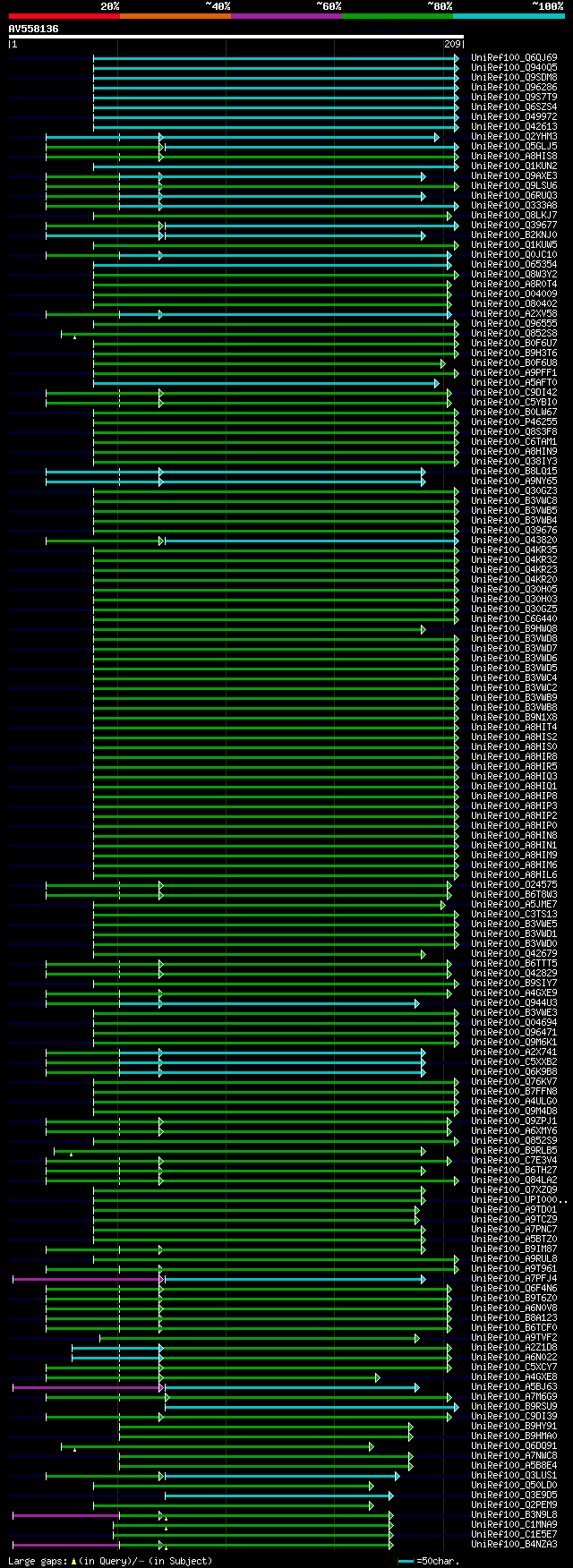Image resolution: width=573 pixels, height=1568 pixels.
Task: Open hit UniRef100_Q9SDM8
Action: 514,77
